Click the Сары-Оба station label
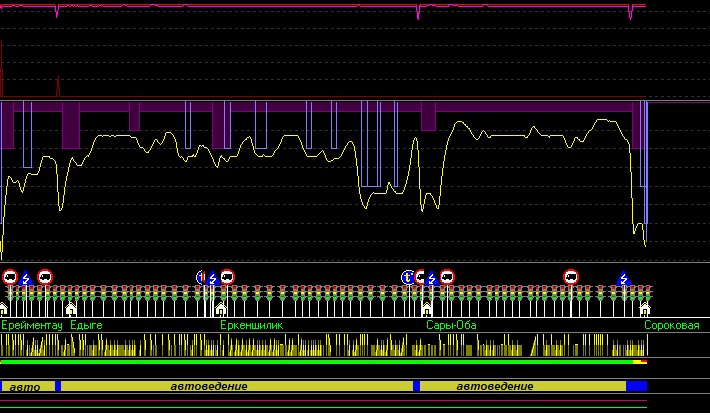The width and height of the screenshot is (710, 420). (451, 326)
